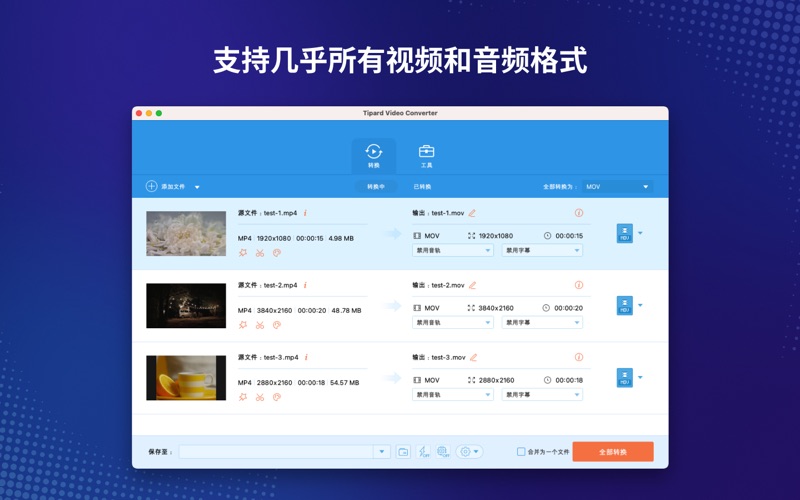800x500 pixels.
Task: Open enhance palette tool for test-2.mp4
Action: [277, 325]
